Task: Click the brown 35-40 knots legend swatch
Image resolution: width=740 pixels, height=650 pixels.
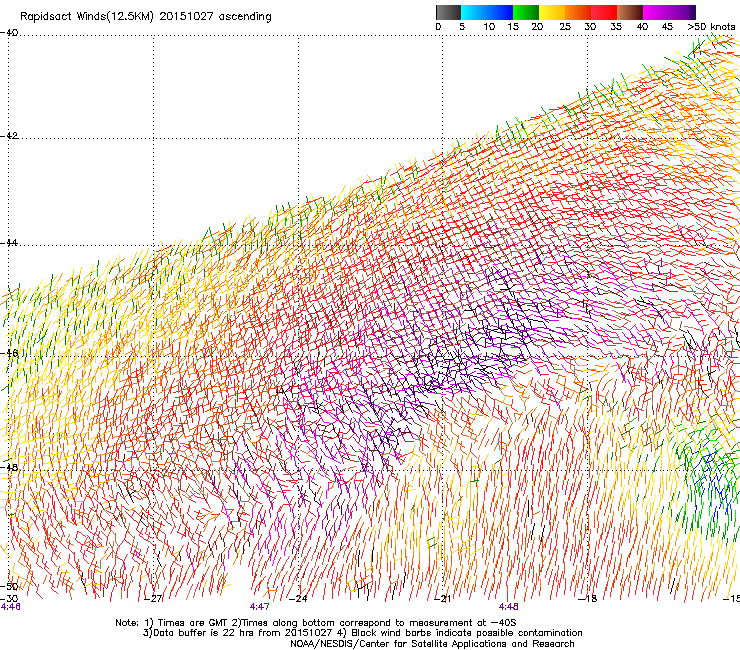Action: tap(630, 12)
